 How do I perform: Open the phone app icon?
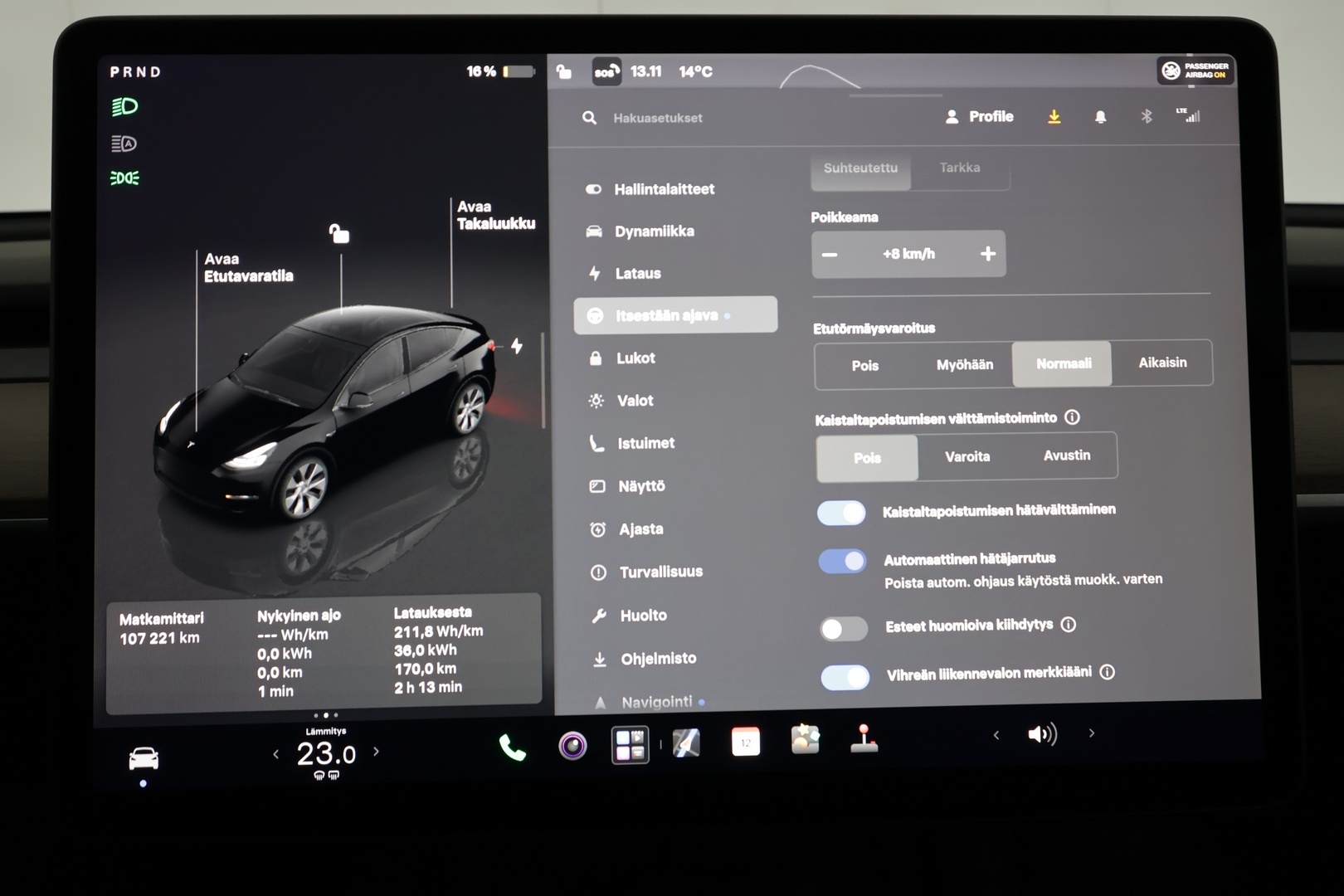512,748
